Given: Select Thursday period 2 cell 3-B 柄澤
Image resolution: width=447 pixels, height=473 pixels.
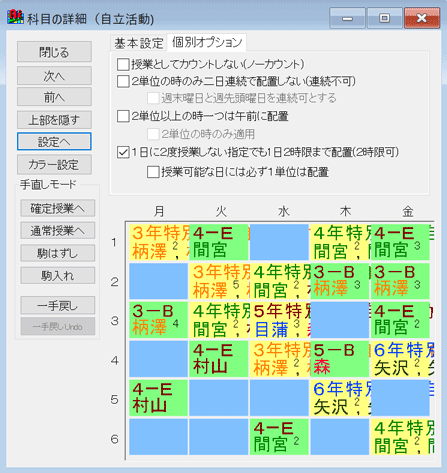Looking at the screenshot, I should click(x=340, y=281).
